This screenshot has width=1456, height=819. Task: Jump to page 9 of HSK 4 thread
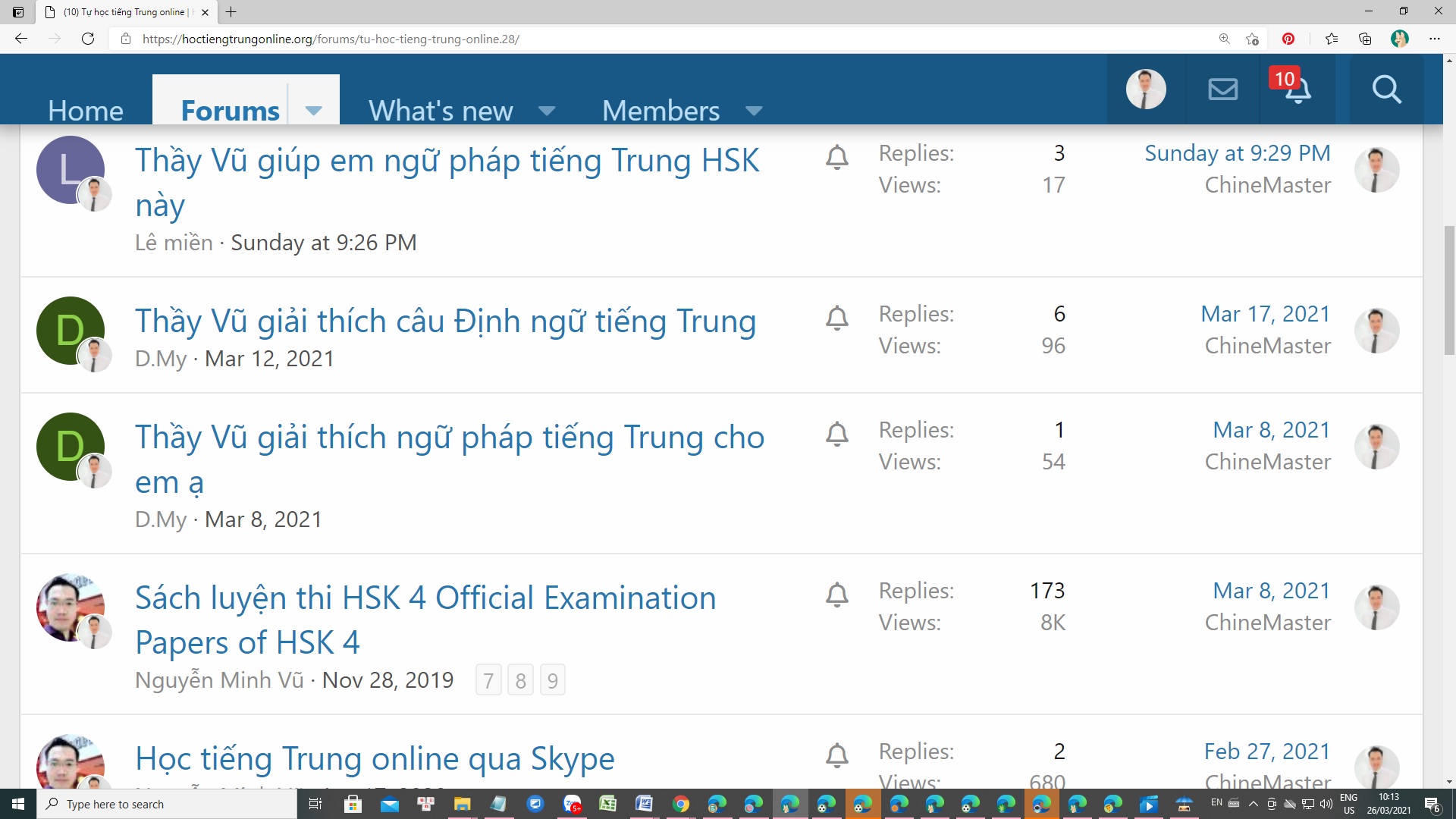(x=552, y=680)
